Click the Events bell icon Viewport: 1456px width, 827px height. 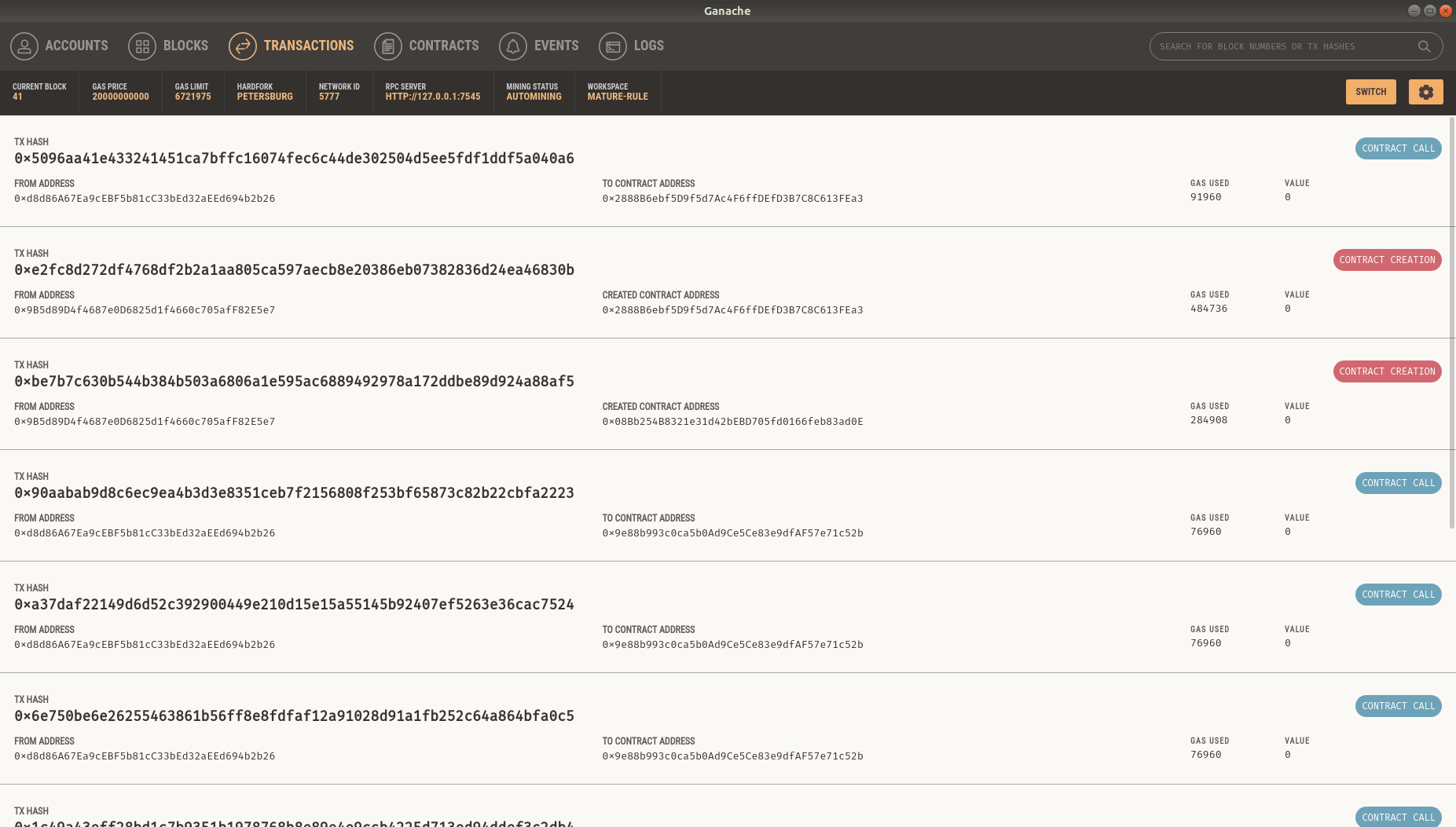514,46
